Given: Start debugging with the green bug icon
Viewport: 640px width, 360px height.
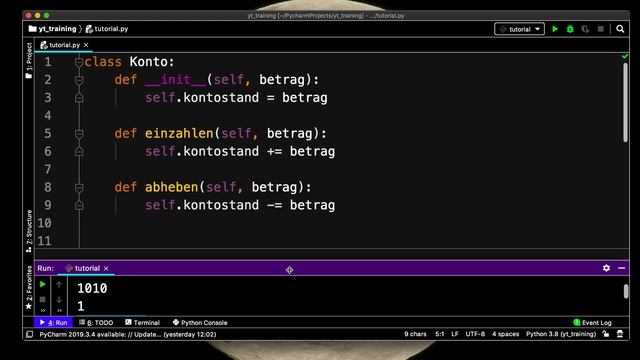Looking at the screenshot, I should pyautogui.click(x=570, y=29).
